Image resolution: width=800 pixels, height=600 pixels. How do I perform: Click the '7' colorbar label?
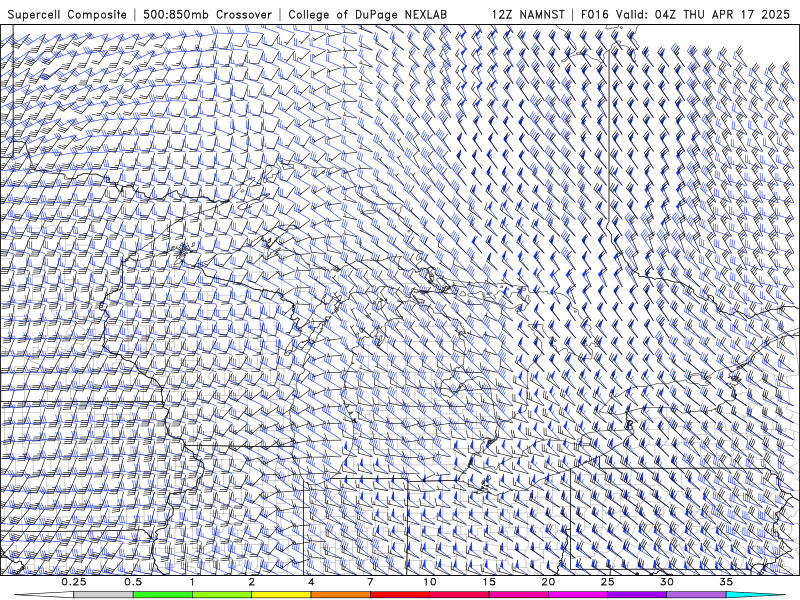pos(370,582)
